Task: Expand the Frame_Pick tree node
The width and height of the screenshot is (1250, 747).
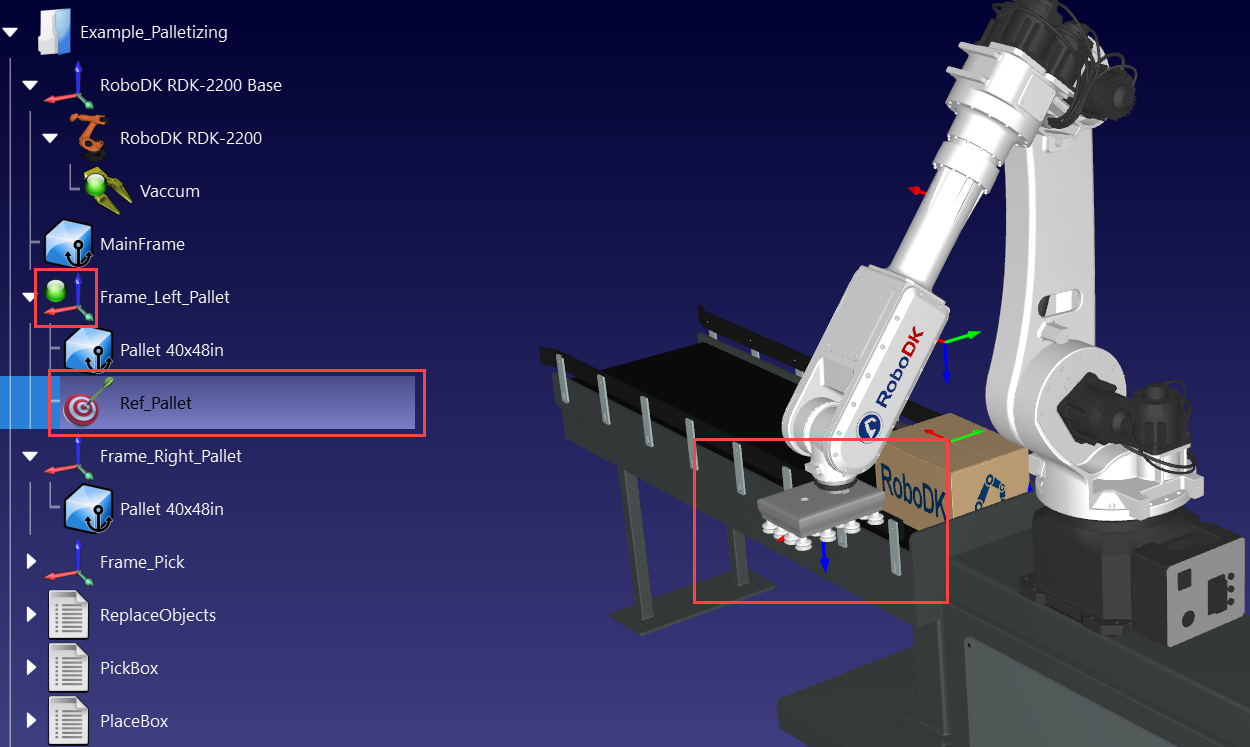Action: tap(30, 562)
